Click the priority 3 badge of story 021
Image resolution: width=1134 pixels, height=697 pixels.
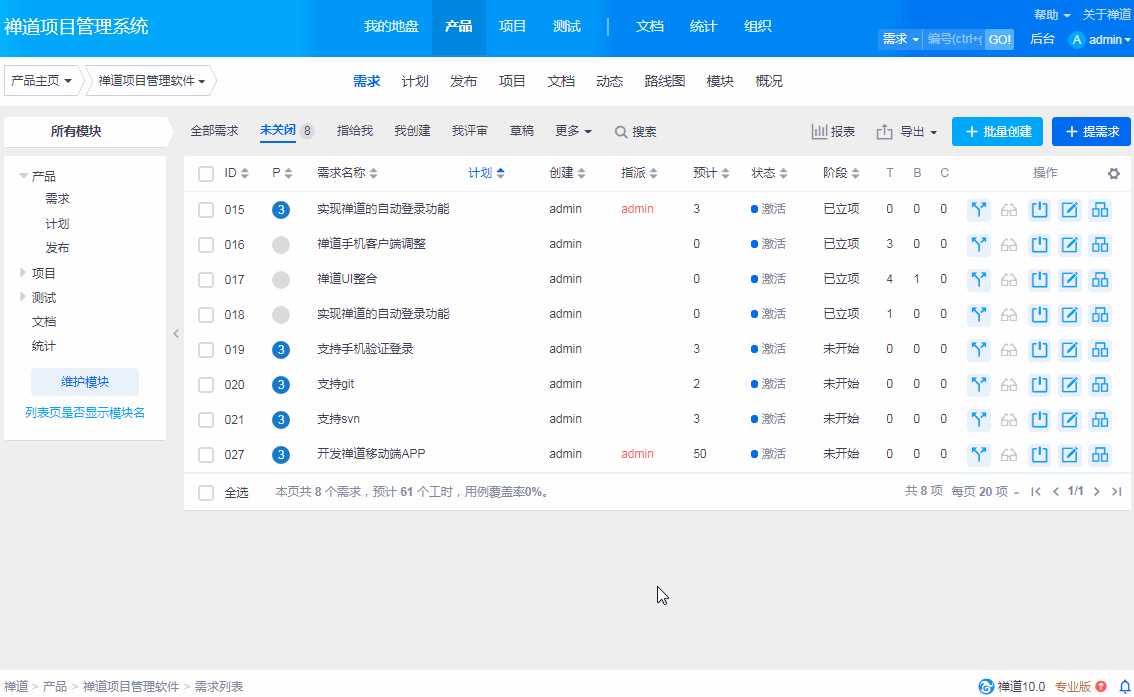[281, 420]
